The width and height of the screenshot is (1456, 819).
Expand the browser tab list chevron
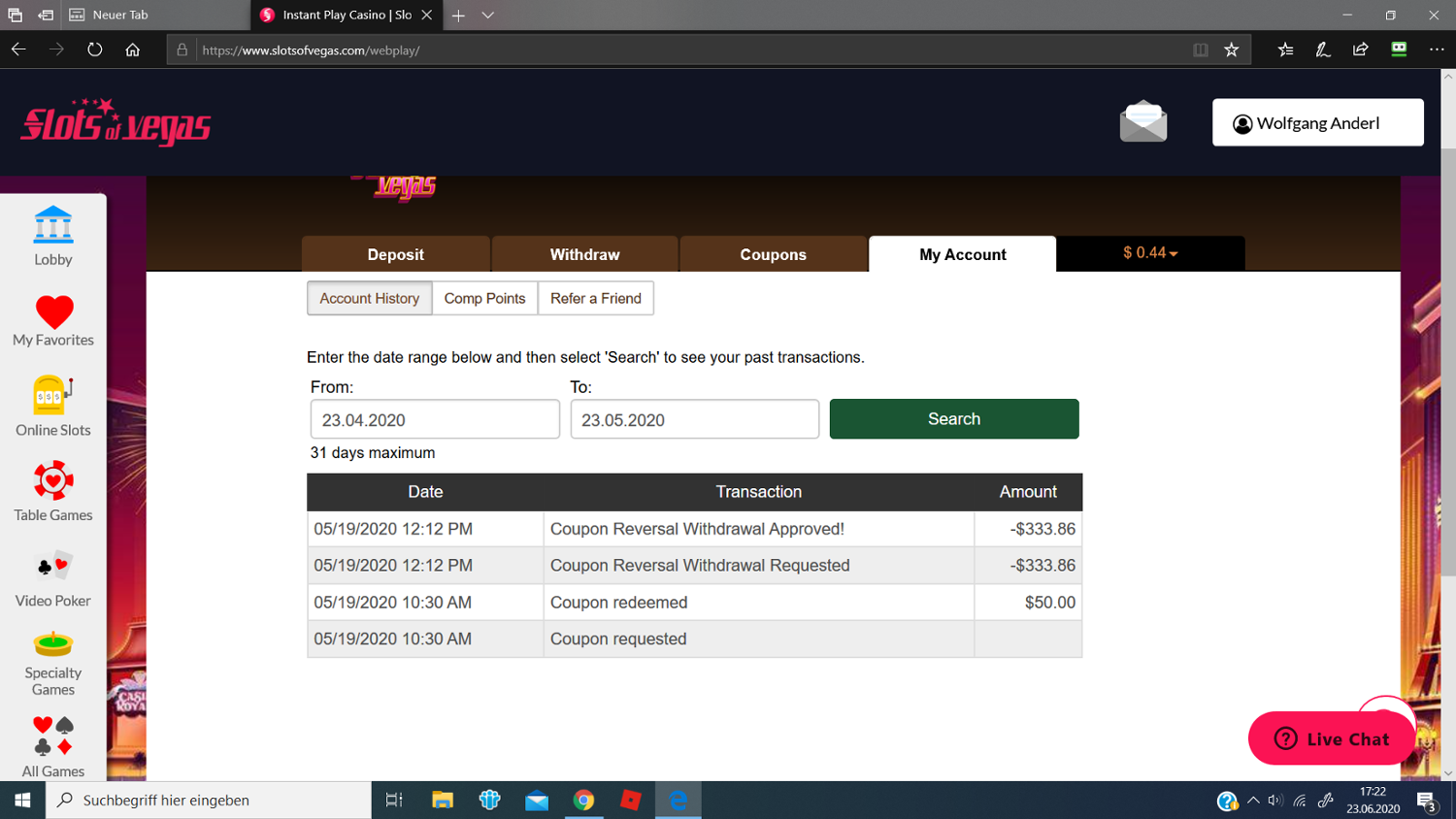click(x=488, y=16)
